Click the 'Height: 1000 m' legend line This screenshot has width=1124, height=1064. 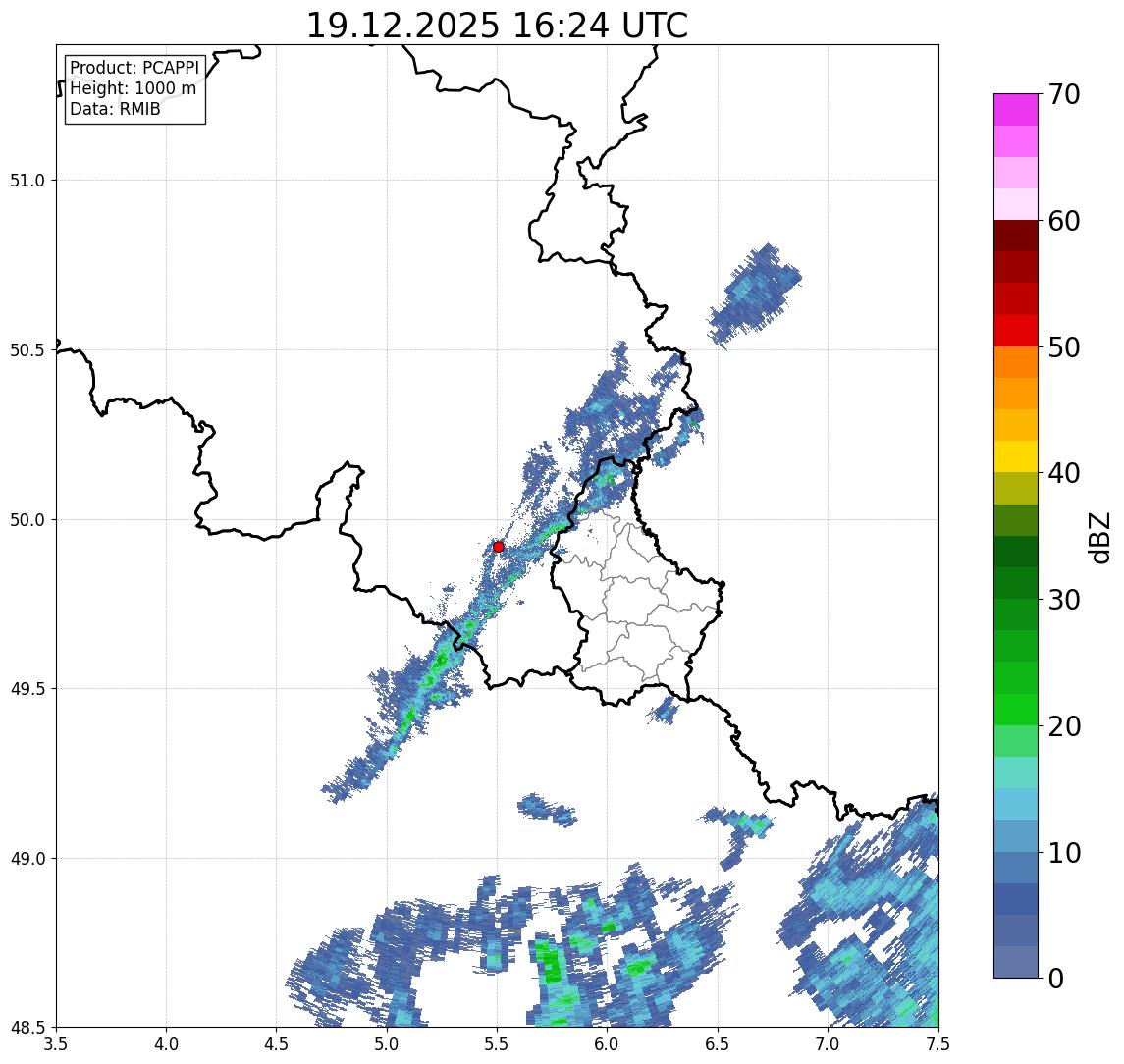pos(133,88)
